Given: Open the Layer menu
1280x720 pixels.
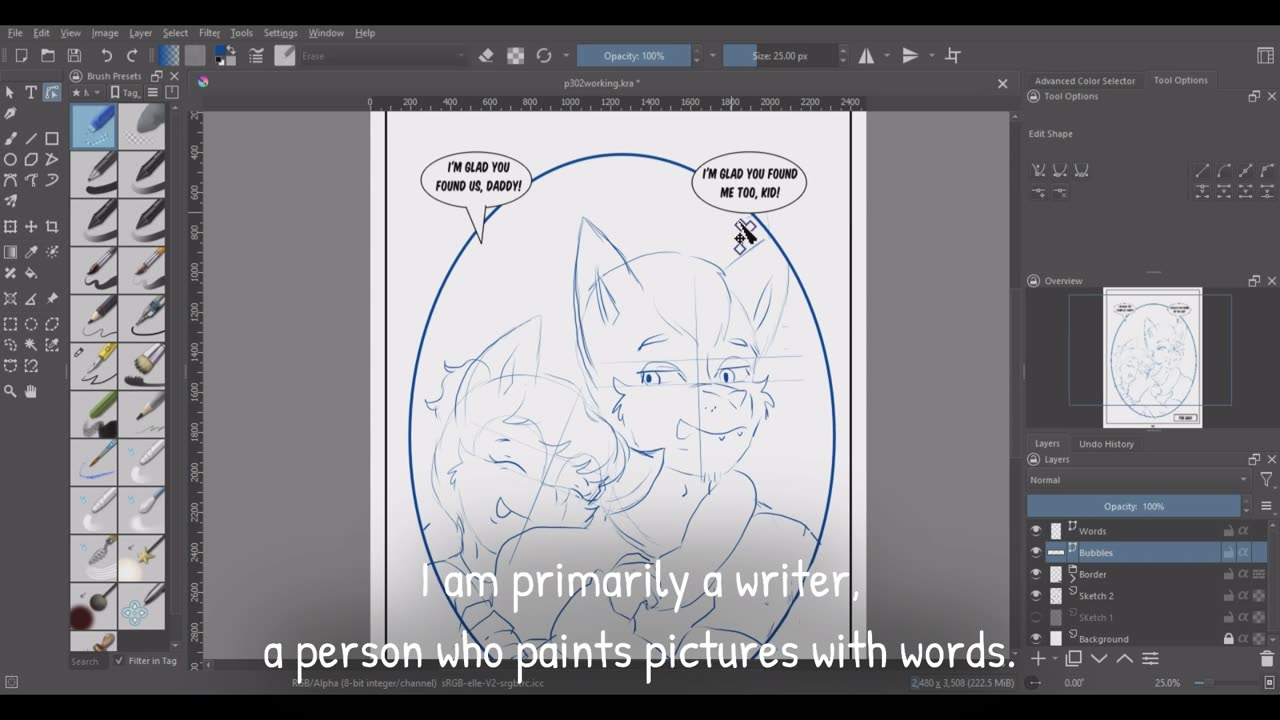Looking at the screenshot, I should 140,33.
